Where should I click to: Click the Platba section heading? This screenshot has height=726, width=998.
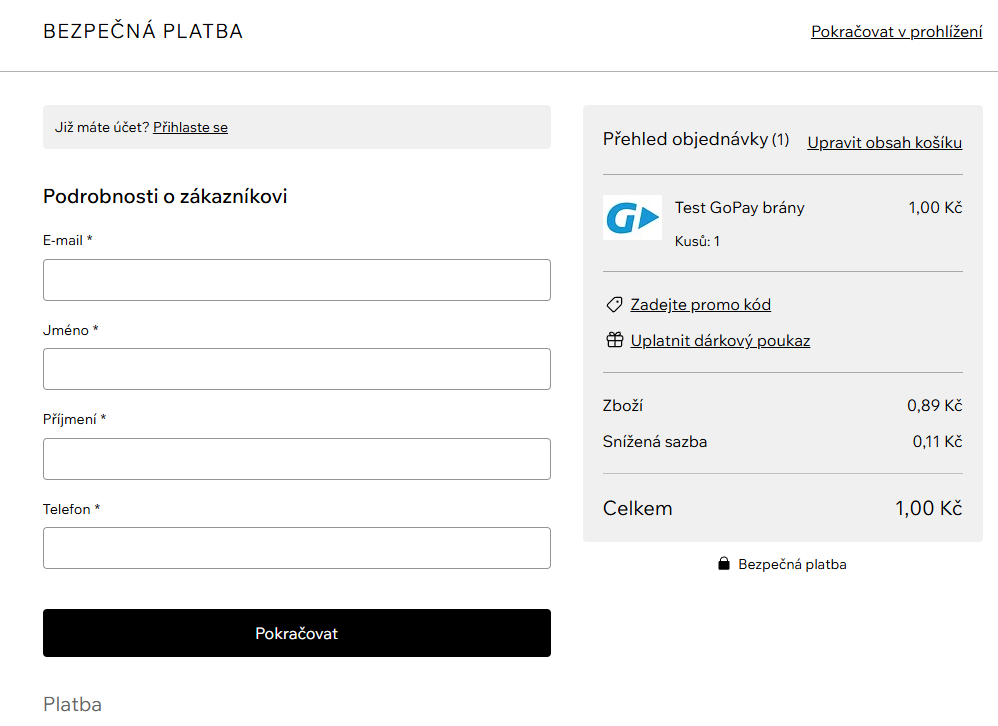(x=73, y=704)
